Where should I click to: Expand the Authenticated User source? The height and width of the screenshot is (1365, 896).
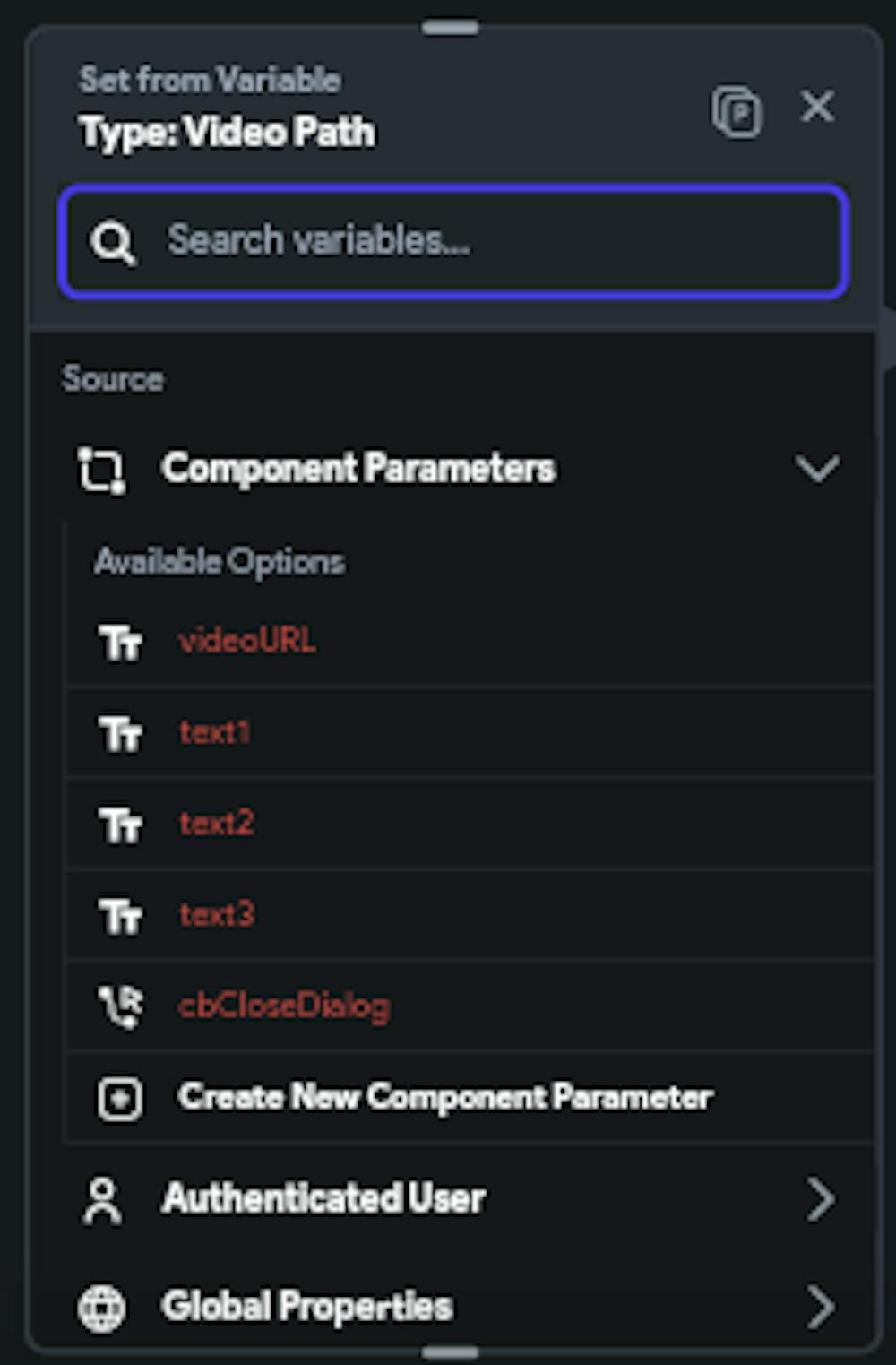tap(453, 1198)
